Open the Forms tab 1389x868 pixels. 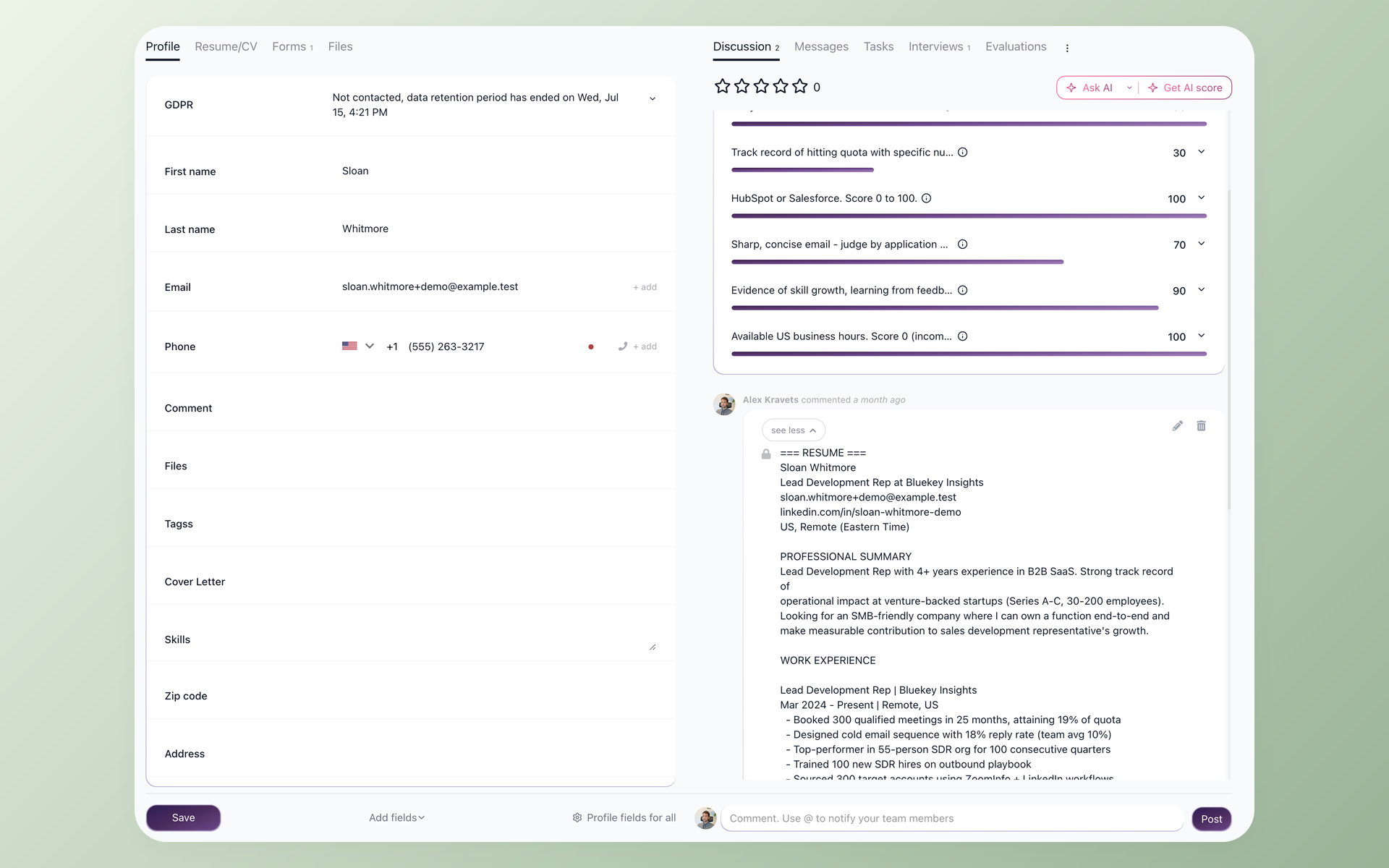[292, 47]
